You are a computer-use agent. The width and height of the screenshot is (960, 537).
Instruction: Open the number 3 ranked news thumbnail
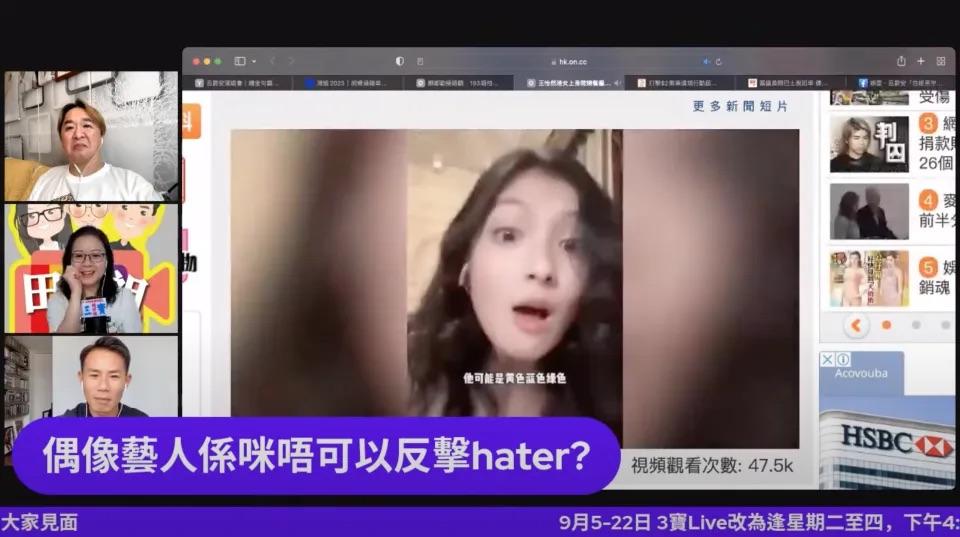pyautogui.click(x=869, y=144)
